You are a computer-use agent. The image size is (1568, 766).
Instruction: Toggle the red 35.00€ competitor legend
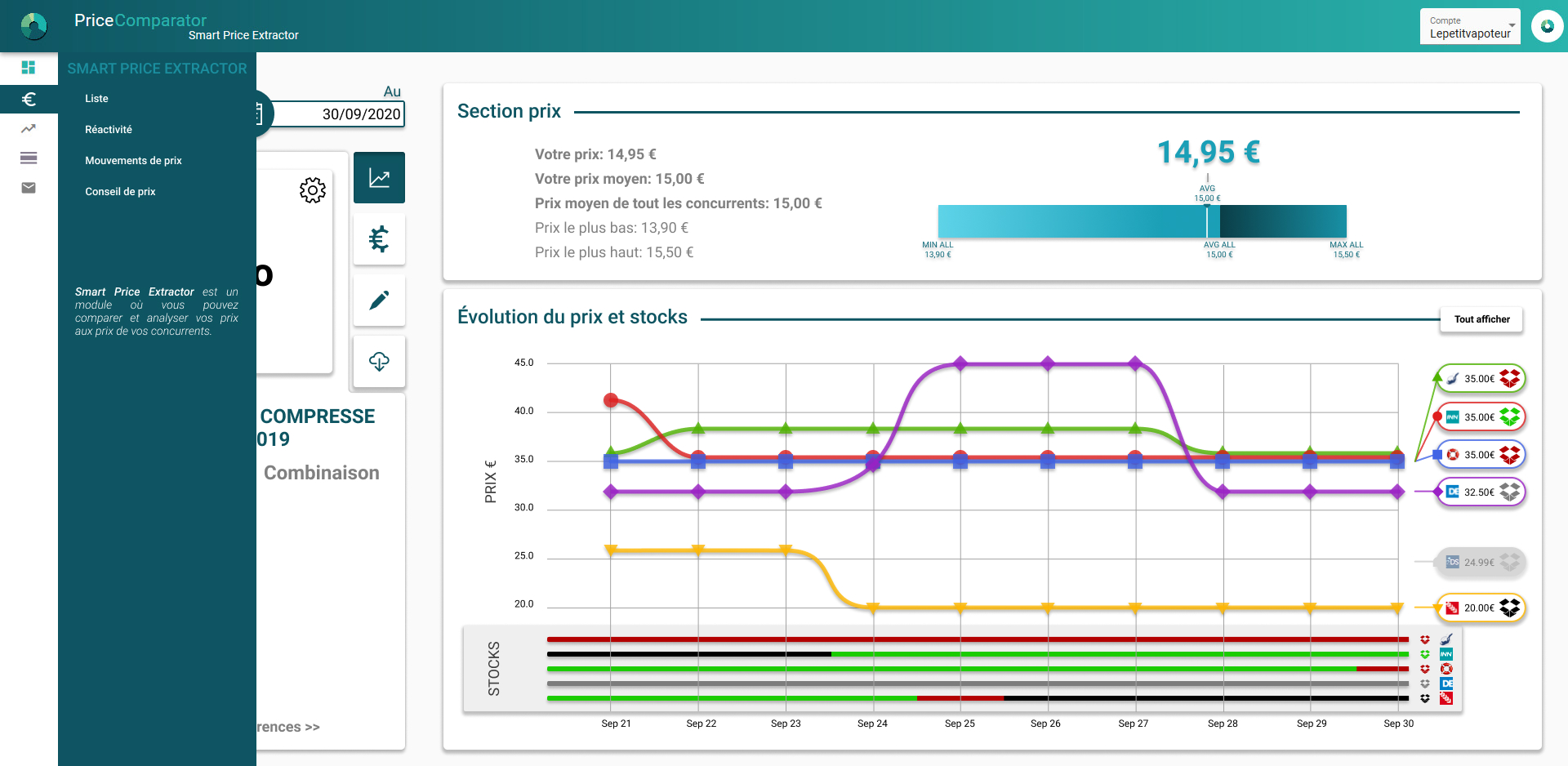pyautogui.click(x=1480, y=417)
